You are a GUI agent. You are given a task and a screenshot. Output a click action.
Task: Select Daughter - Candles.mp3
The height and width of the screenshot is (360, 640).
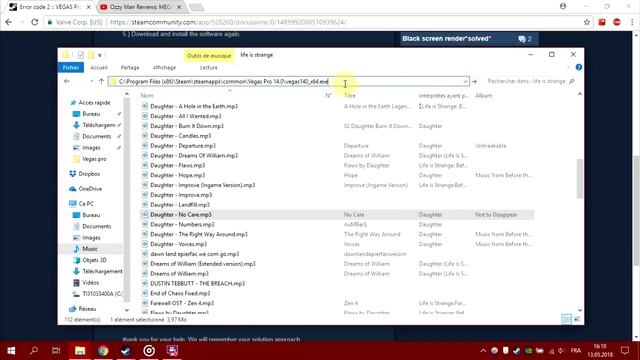click(x=180, y=136)
